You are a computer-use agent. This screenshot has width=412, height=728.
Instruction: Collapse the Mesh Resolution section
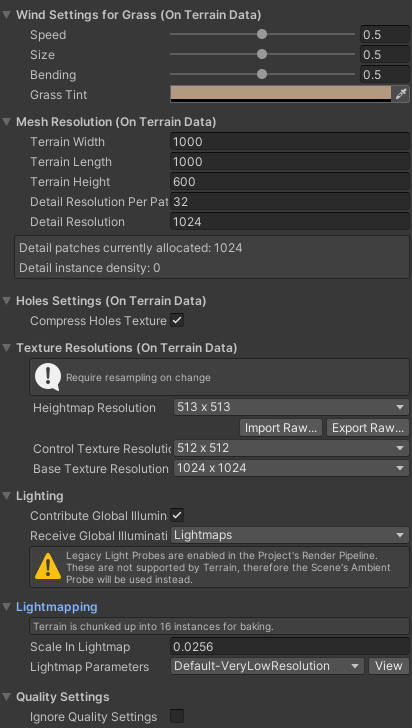click(x=7, y=122)
